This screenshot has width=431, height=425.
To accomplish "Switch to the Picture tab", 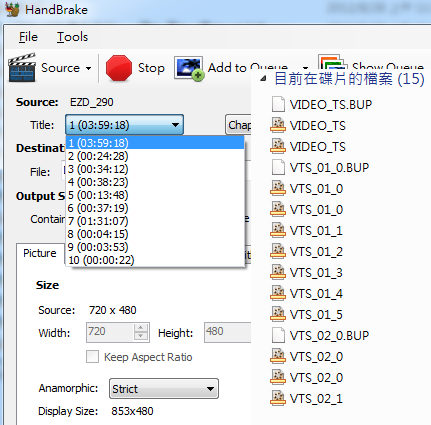I will click(x=40, y=253).
